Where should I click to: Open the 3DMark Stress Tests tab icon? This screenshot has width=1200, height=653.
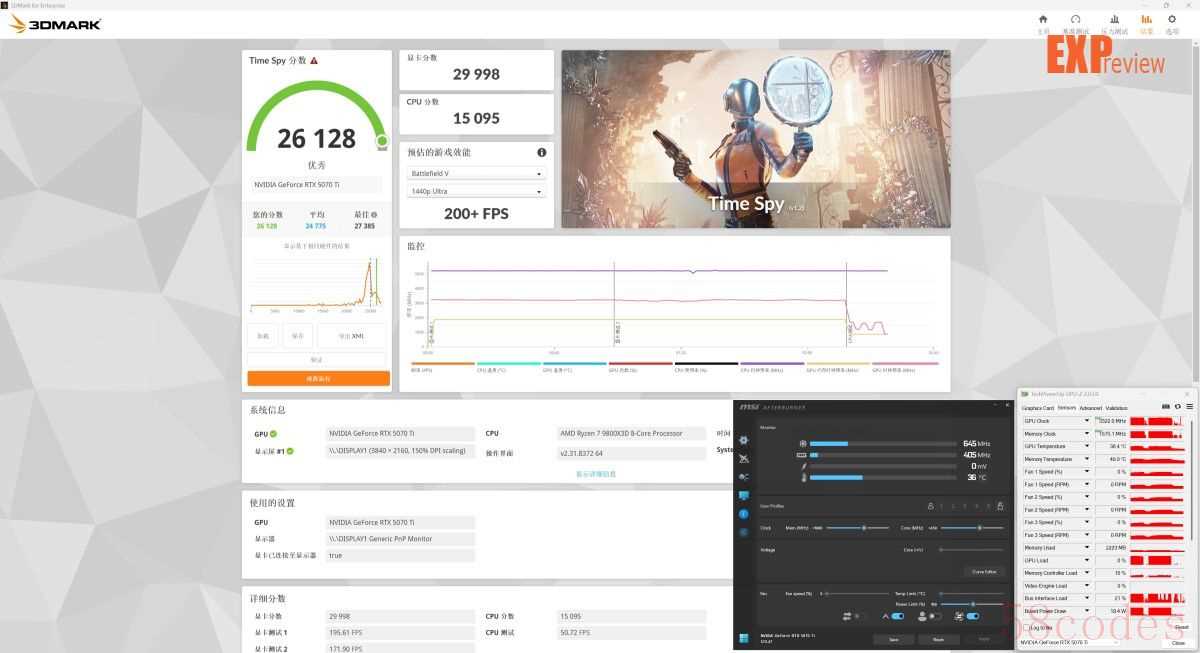click(1114, 19)
